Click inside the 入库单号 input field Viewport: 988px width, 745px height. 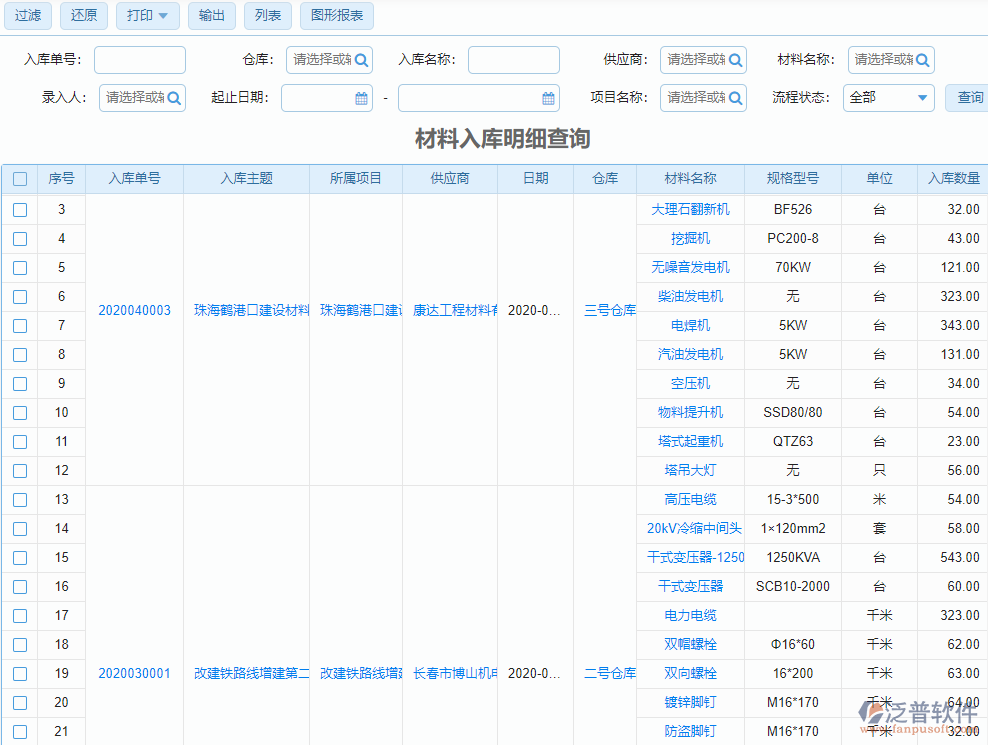(x=139, y=59)
